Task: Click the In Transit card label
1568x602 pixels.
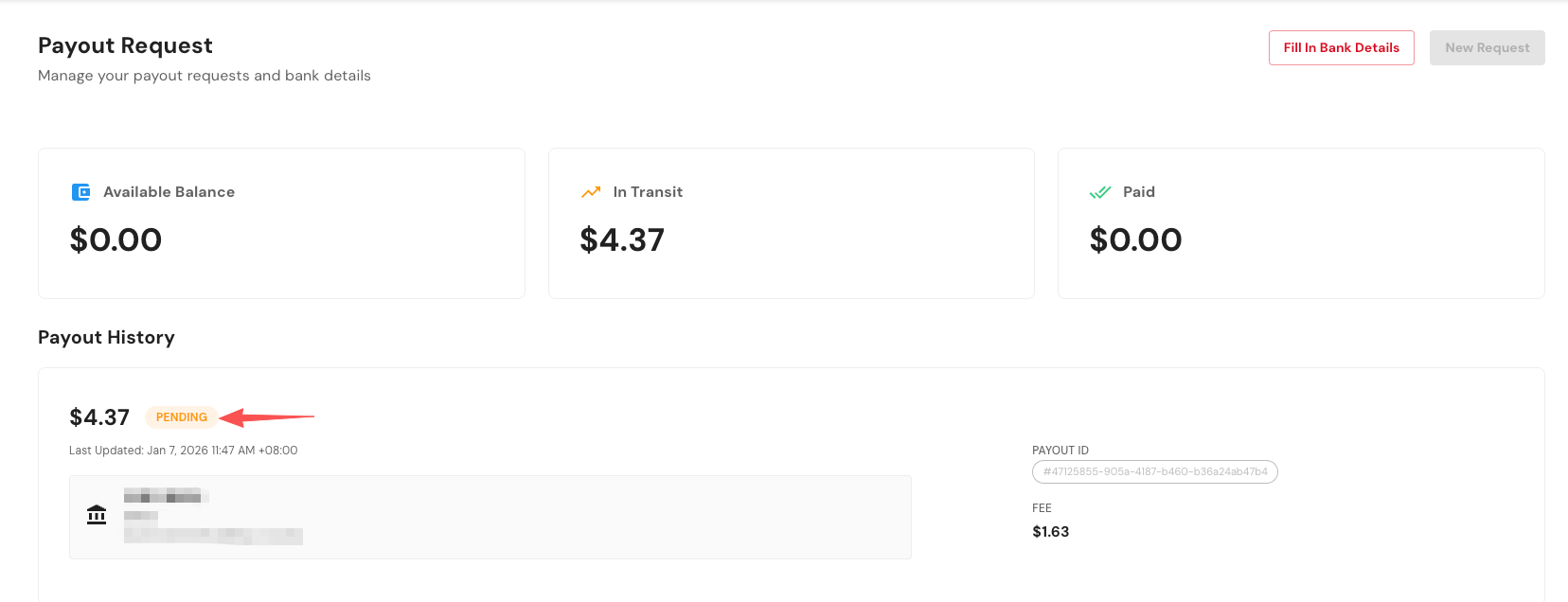Action: 648,192
